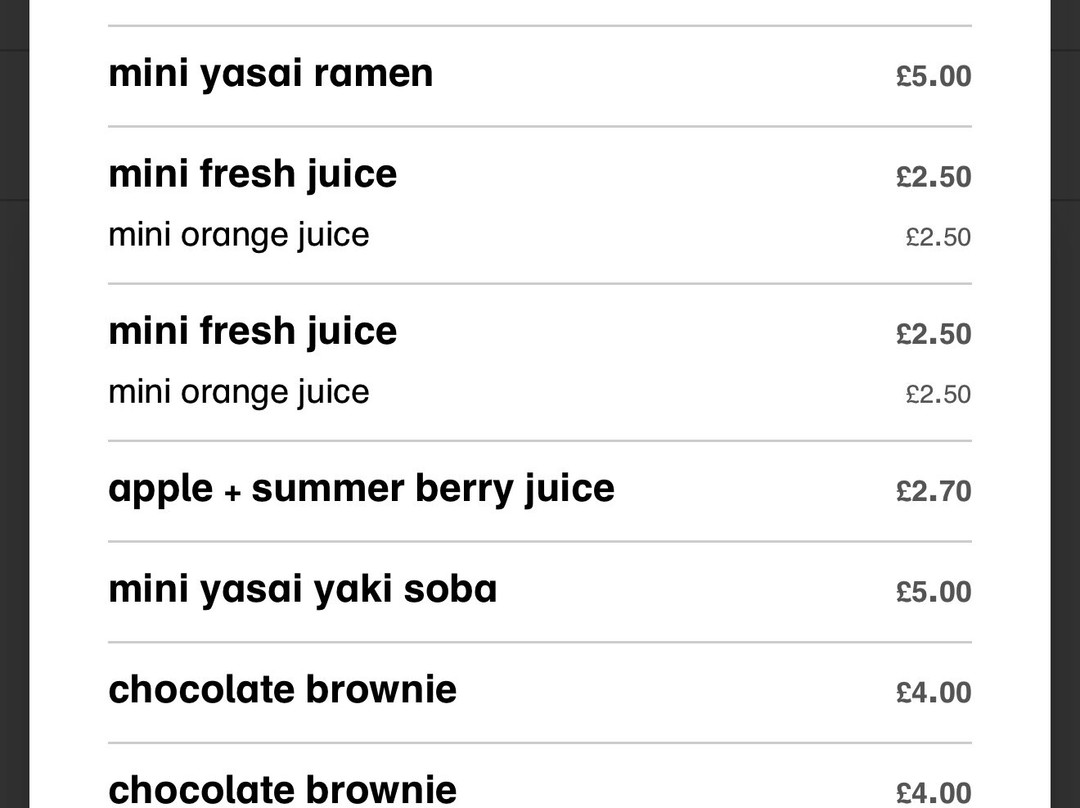Click the second mini orange juice £2.50 price

[938, 395]
